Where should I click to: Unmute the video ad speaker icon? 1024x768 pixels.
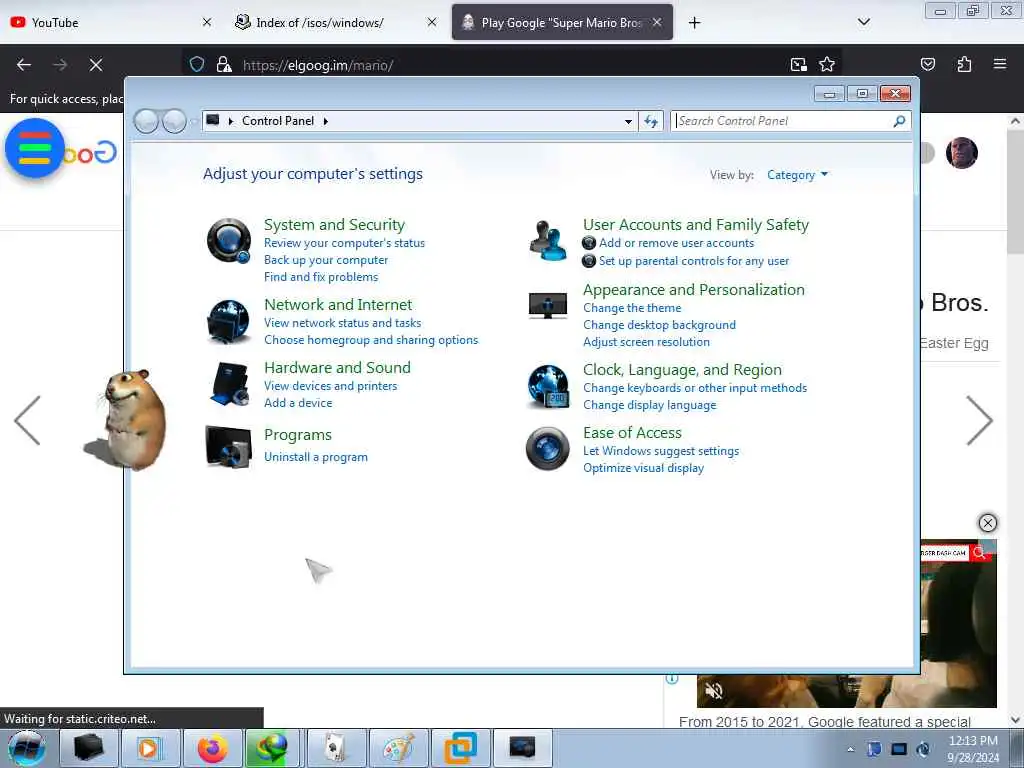pyautogui.click(x=714, y=690)
